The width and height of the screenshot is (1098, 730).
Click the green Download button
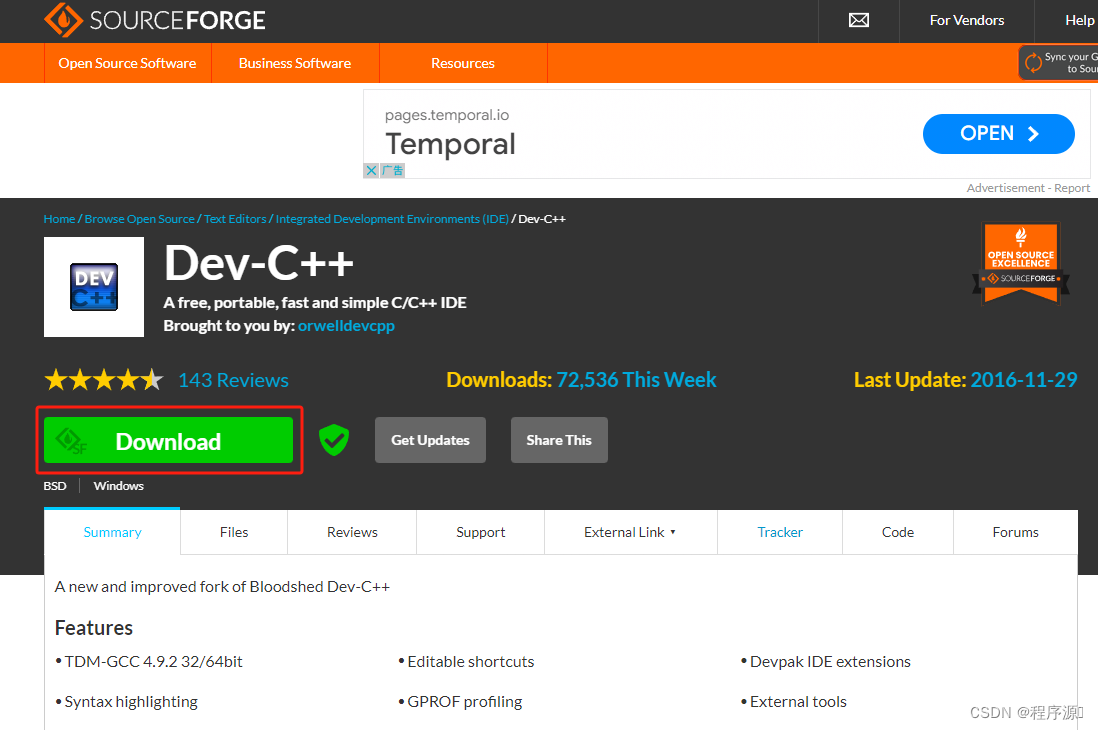tap(168, 440)
